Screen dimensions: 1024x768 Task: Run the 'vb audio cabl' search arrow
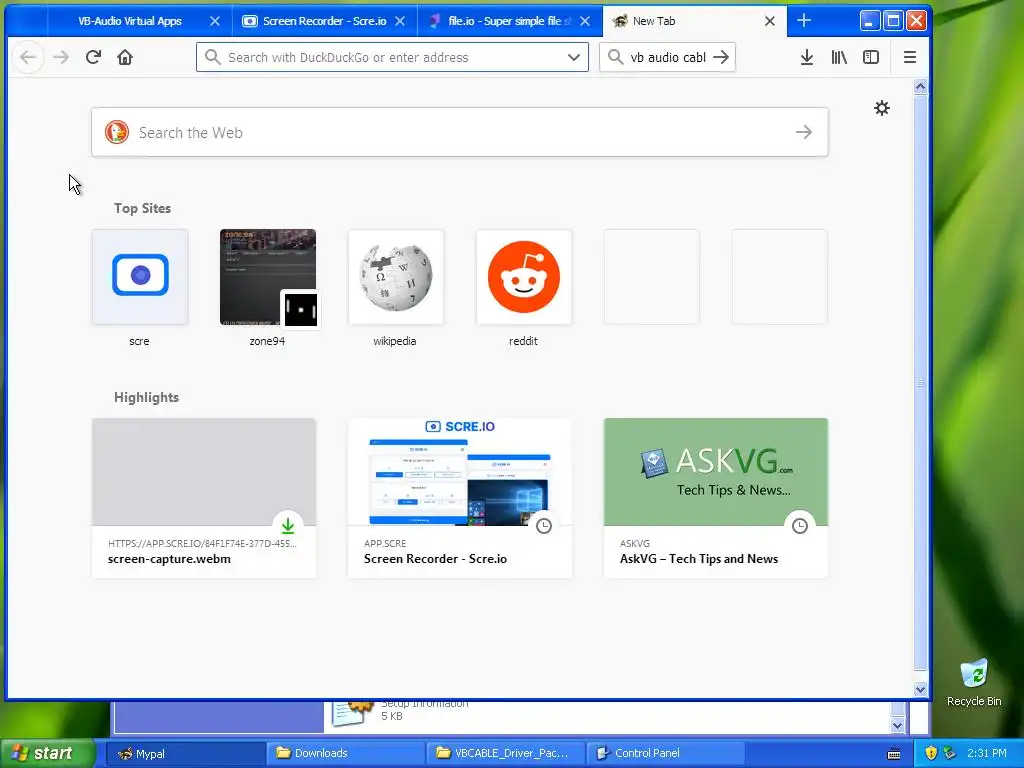point(721,57)
